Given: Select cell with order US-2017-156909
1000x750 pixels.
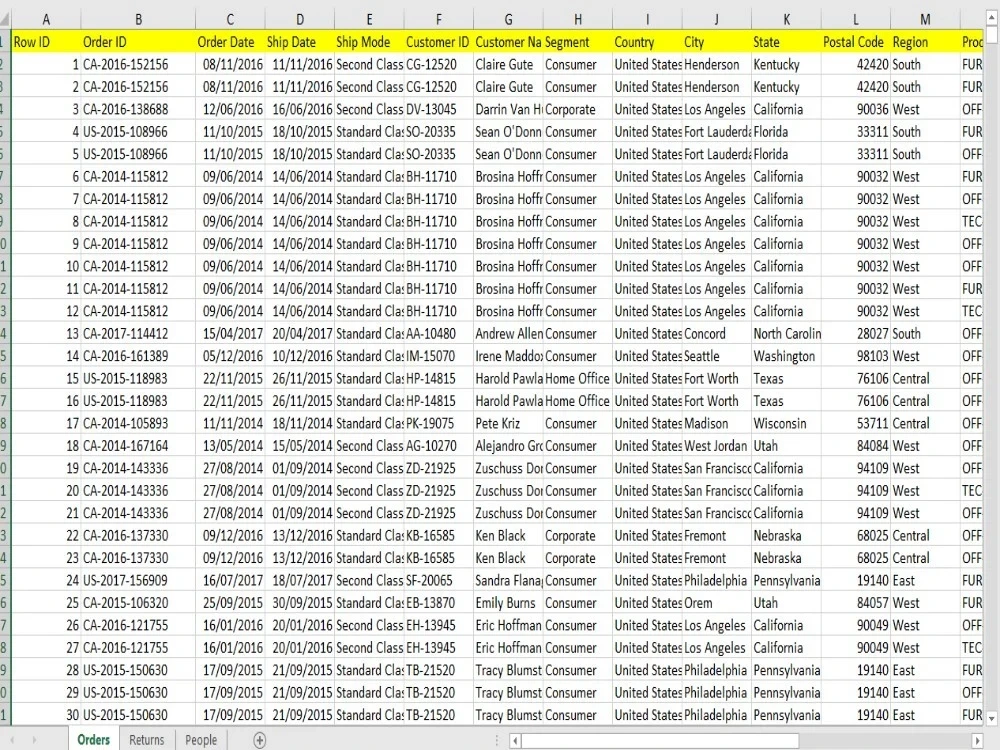Looking at the screenshot, I should point(138,580).
